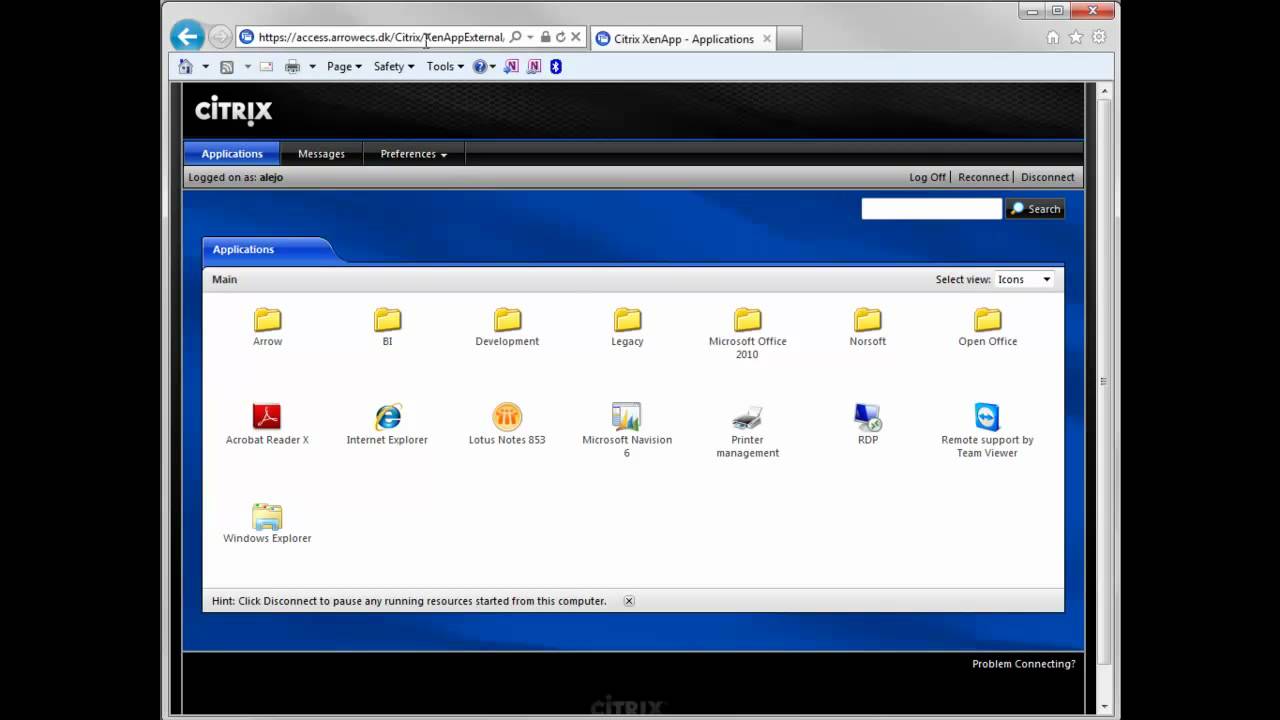
Task: Expand the Preferences menu
Action: point(413,154)
